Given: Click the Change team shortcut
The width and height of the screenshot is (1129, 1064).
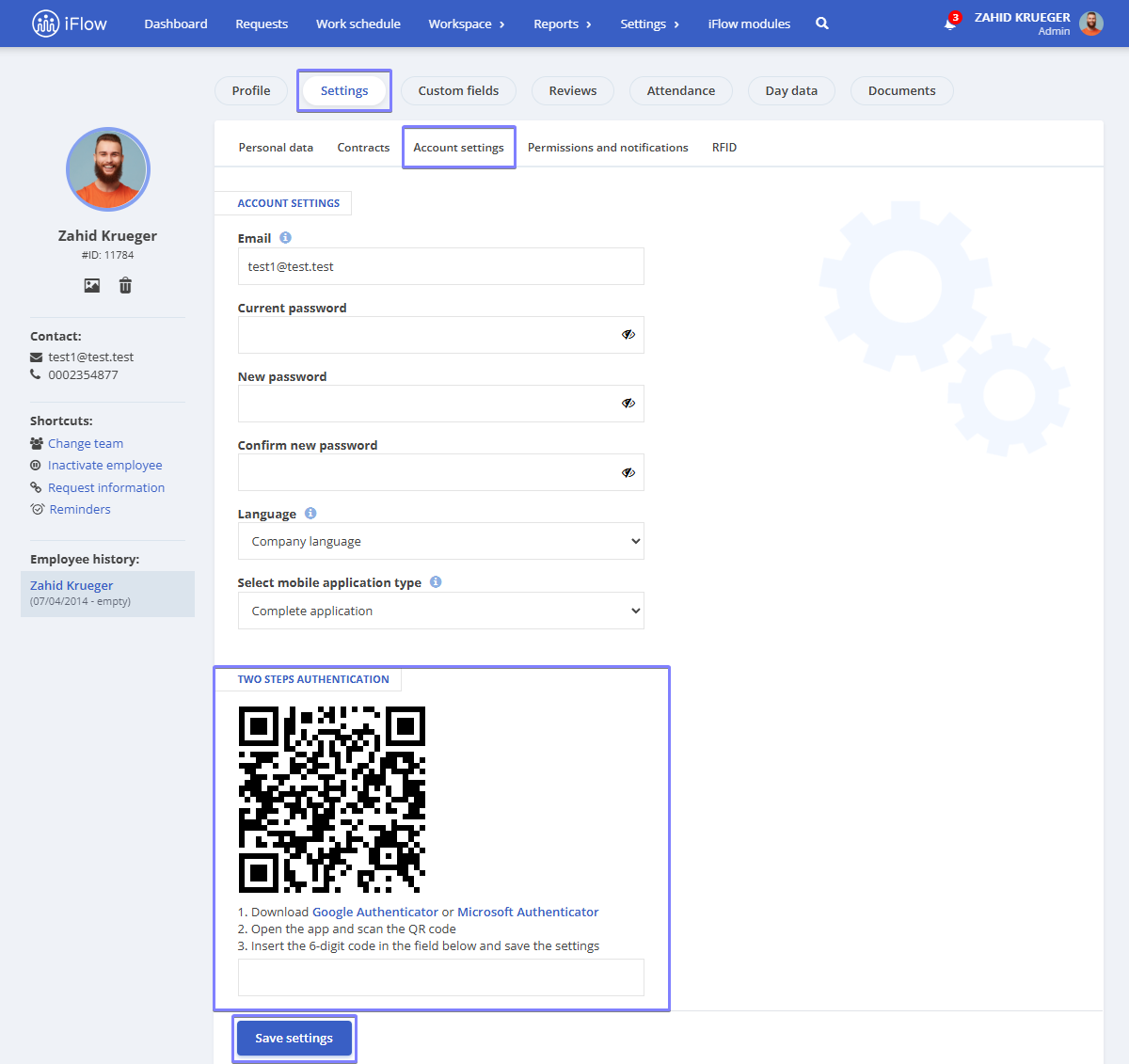Looking at the screenshot, I should pos(86,443).
